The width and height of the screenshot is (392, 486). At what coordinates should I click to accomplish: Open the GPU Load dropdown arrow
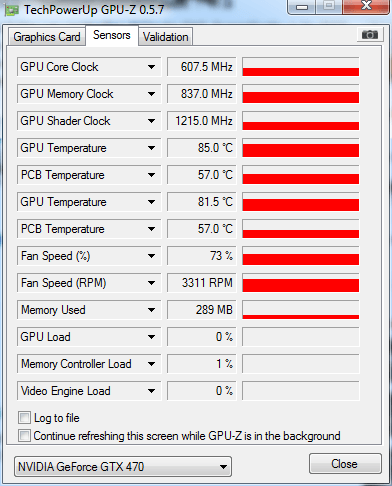(151, 337)
